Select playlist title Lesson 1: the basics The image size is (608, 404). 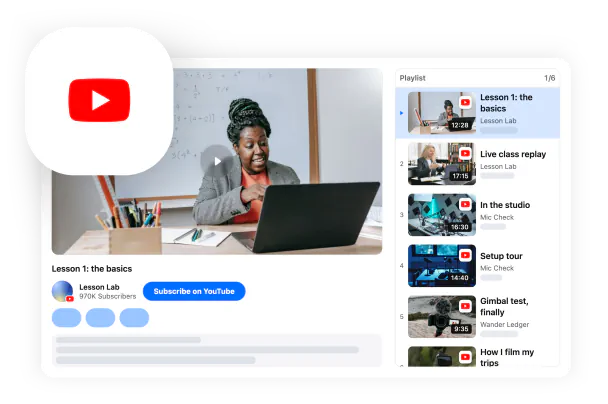(506, 103)
